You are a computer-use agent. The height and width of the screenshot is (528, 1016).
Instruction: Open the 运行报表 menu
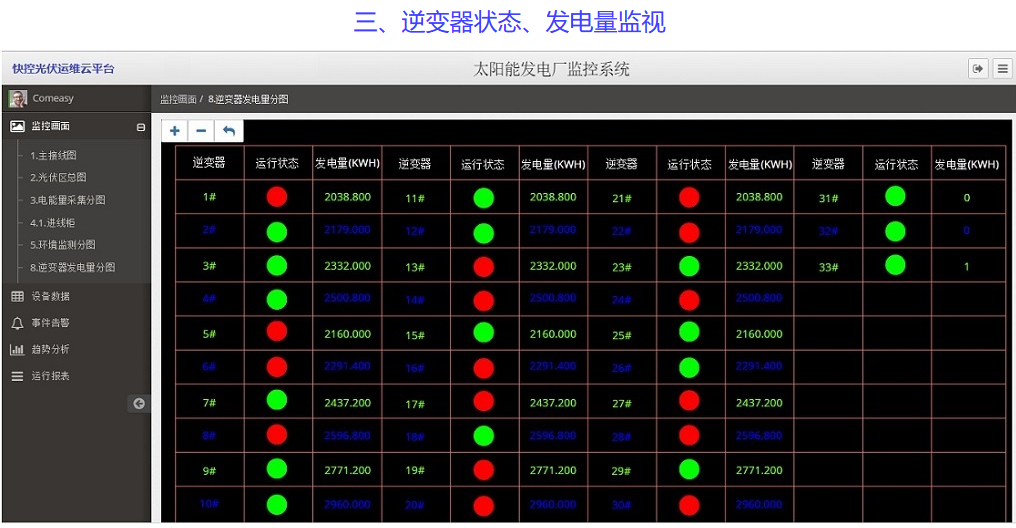click(51, 376)
